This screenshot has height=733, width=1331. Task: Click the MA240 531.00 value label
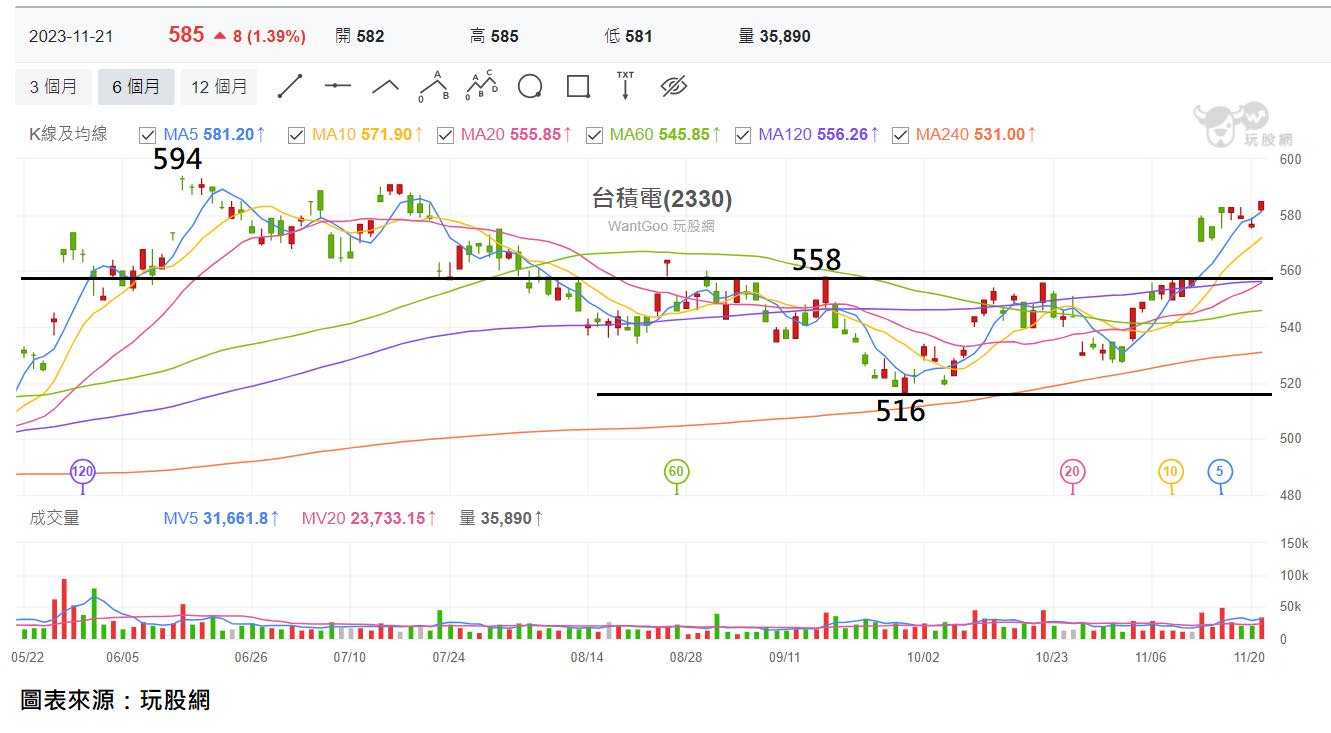(977, 134)
